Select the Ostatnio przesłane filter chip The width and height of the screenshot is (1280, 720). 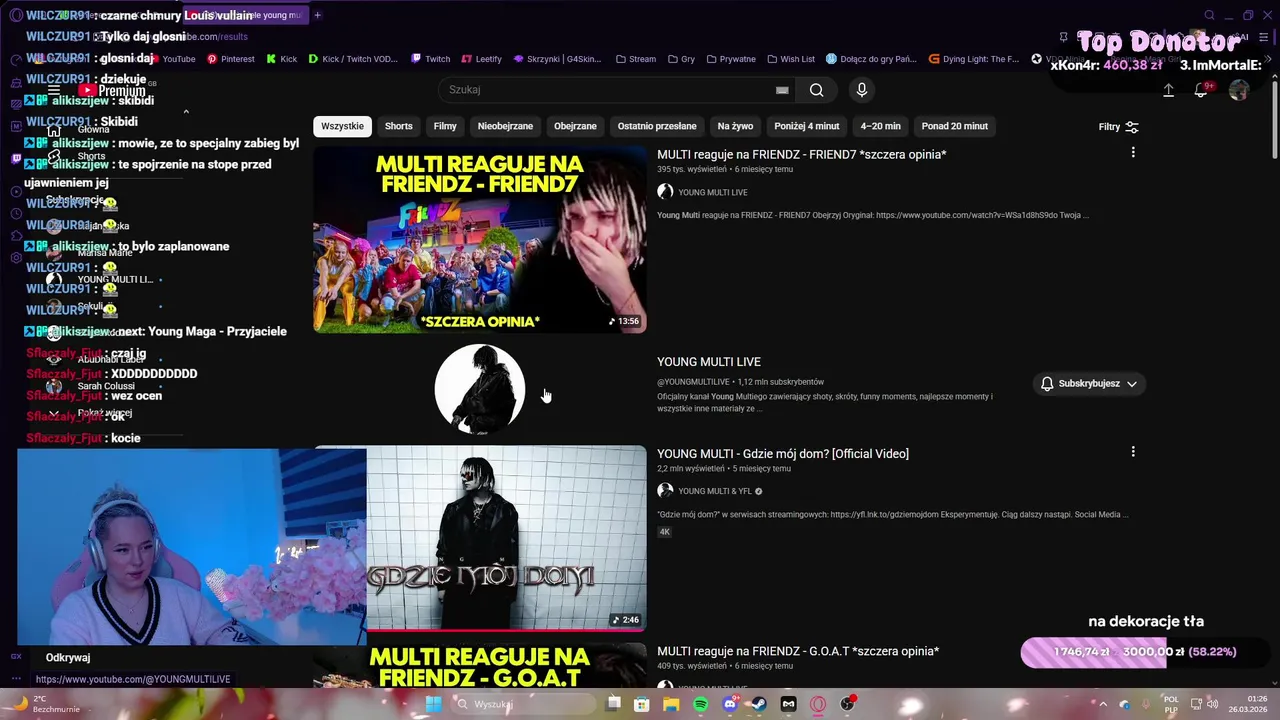657,126
